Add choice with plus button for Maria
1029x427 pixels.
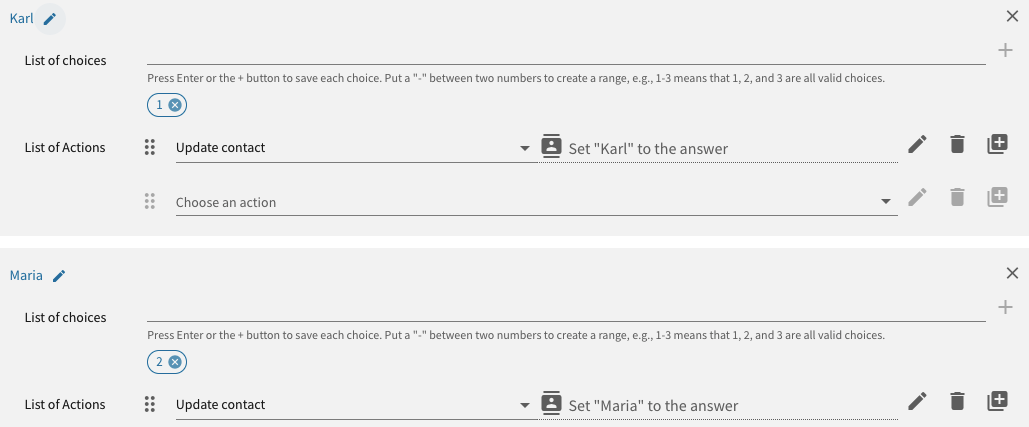point(1005,307)
